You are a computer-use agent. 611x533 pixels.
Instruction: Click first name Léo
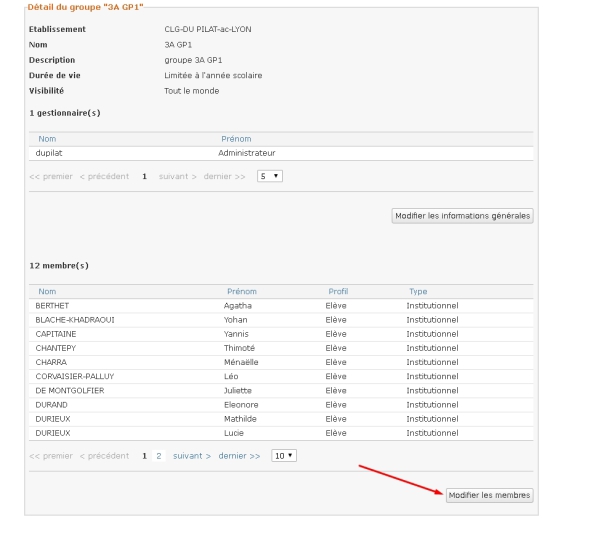tap(231, 376)
